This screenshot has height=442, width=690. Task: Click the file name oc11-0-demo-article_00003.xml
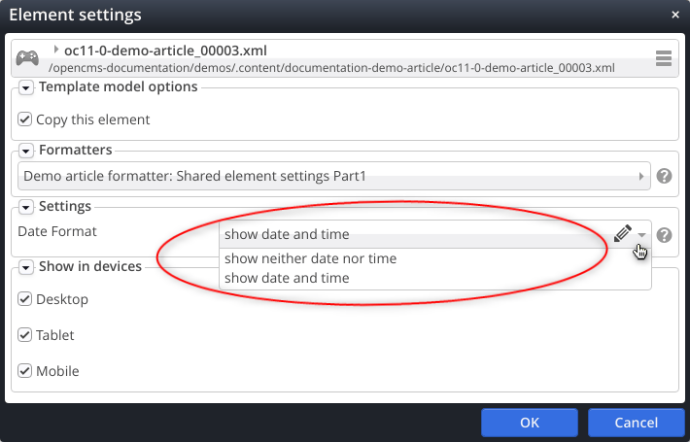(165, 51)
